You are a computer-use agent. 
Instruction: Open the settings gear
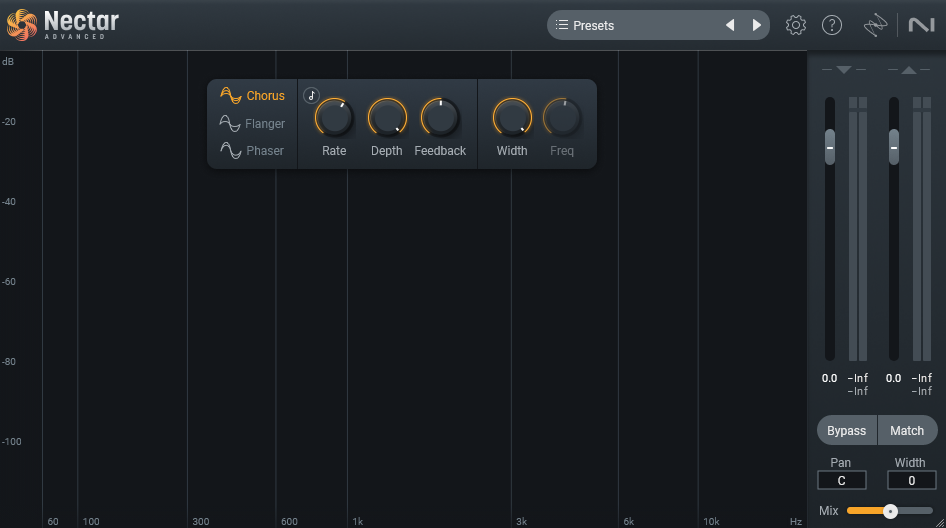pos(796,25)
